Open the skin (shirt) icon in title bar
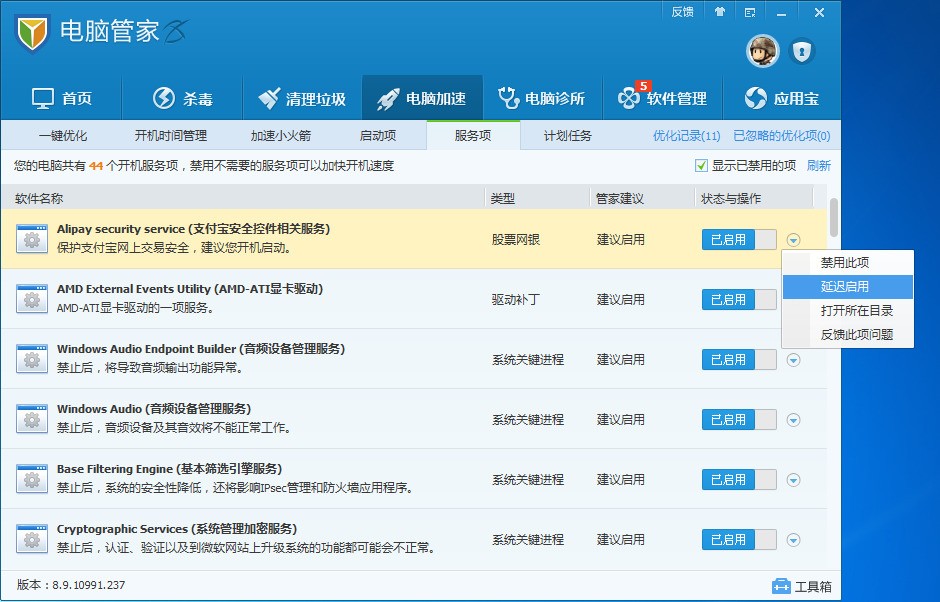 (720, 12)
